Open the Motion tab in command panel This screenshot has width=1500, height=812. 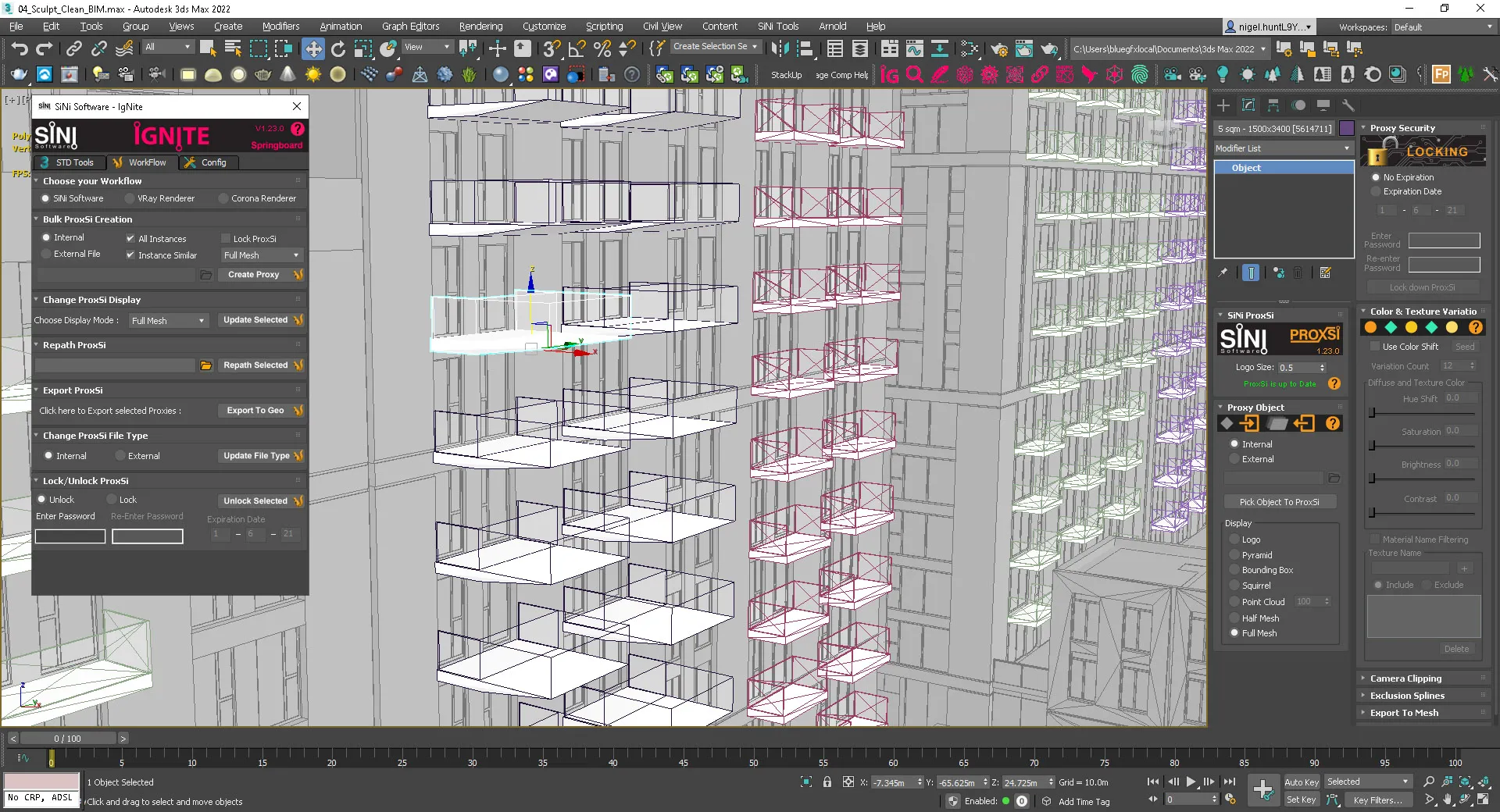(x=1298, y=105)
